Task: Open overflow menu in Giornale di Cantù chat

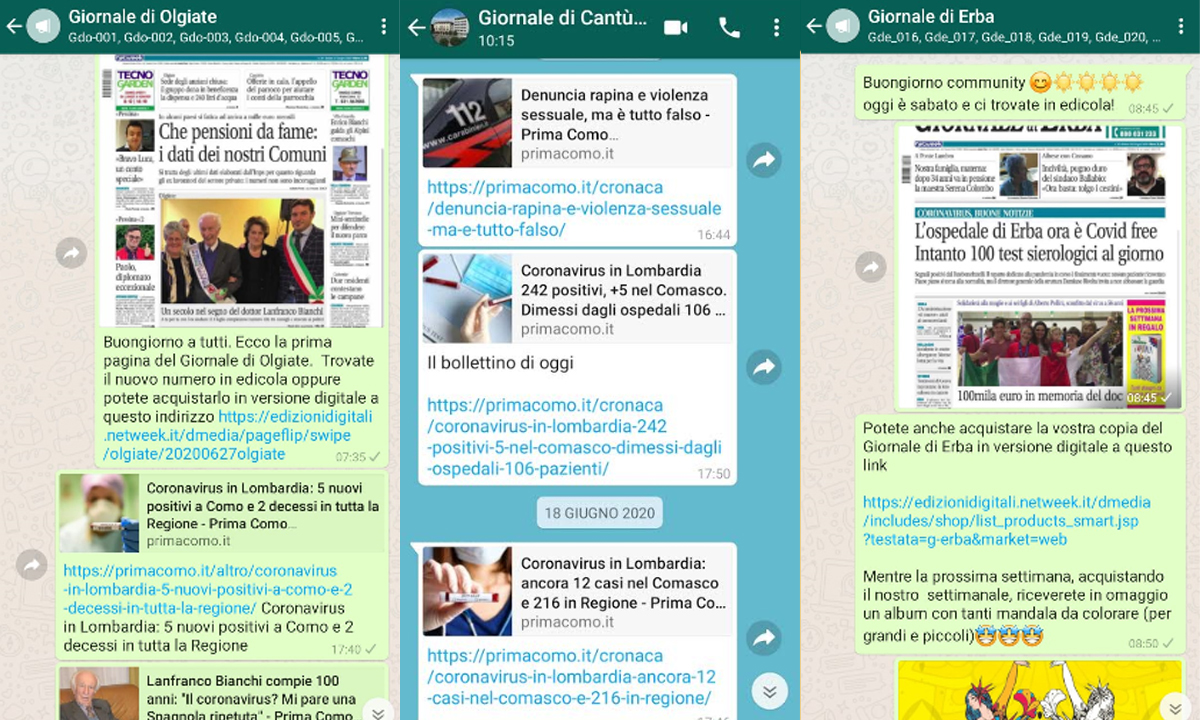Action: click(x=777, y=28)
